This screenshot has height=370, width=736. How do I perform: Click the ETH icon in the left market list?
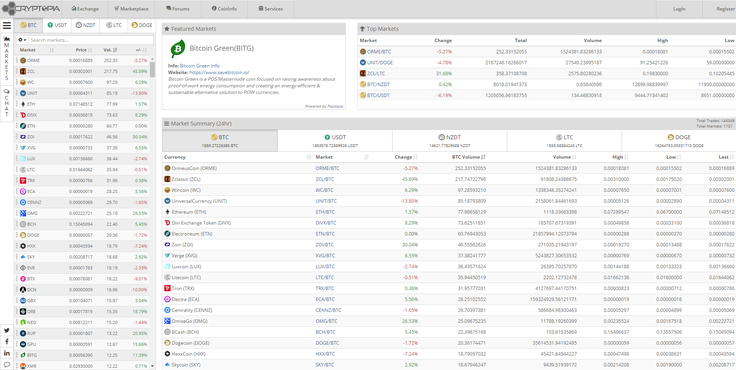tap(23, 104)
